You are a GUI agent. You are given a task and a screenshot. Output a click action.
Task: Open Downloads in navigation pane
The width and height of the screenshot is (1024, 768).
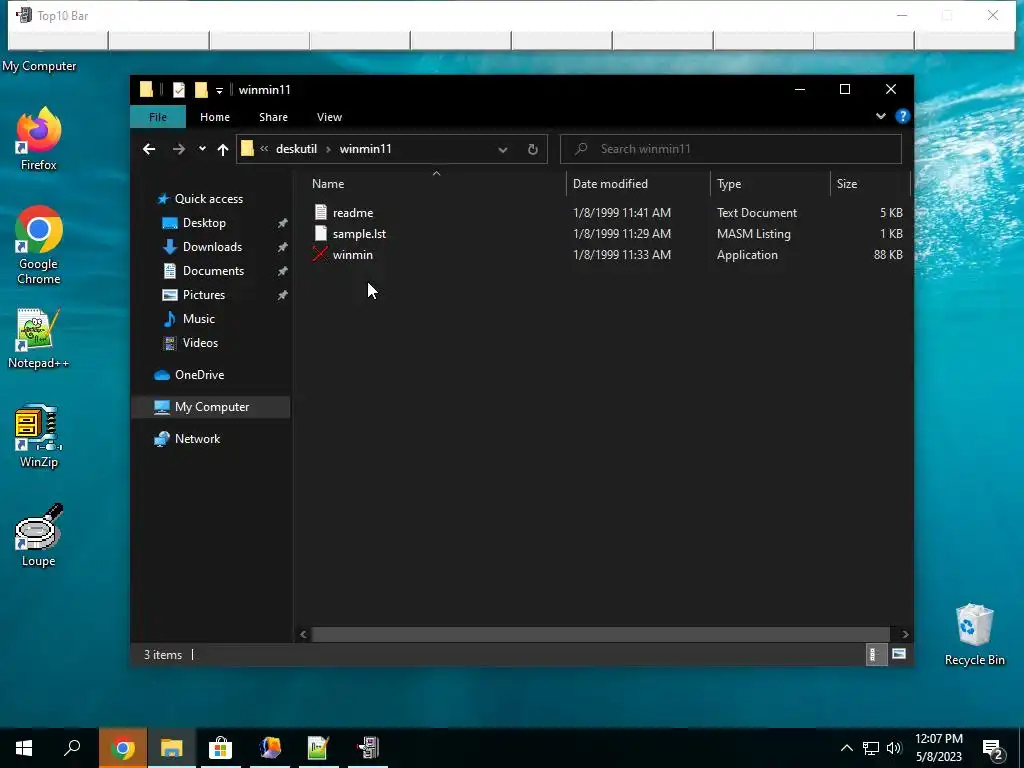click(212, 247)
